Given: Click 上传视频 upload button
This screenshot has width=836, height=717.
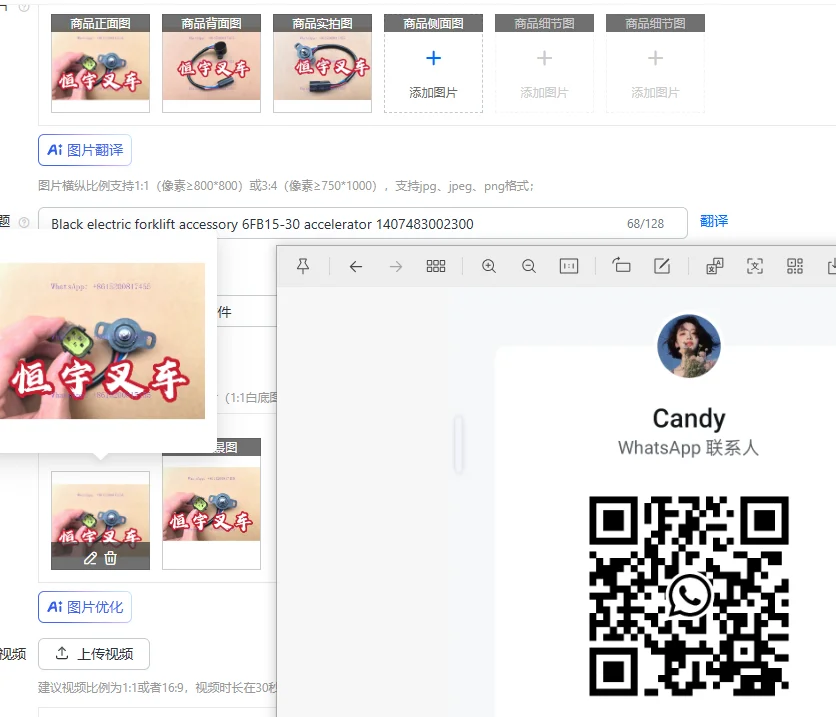Looking at the screenshot, I should tap(94, 654).
